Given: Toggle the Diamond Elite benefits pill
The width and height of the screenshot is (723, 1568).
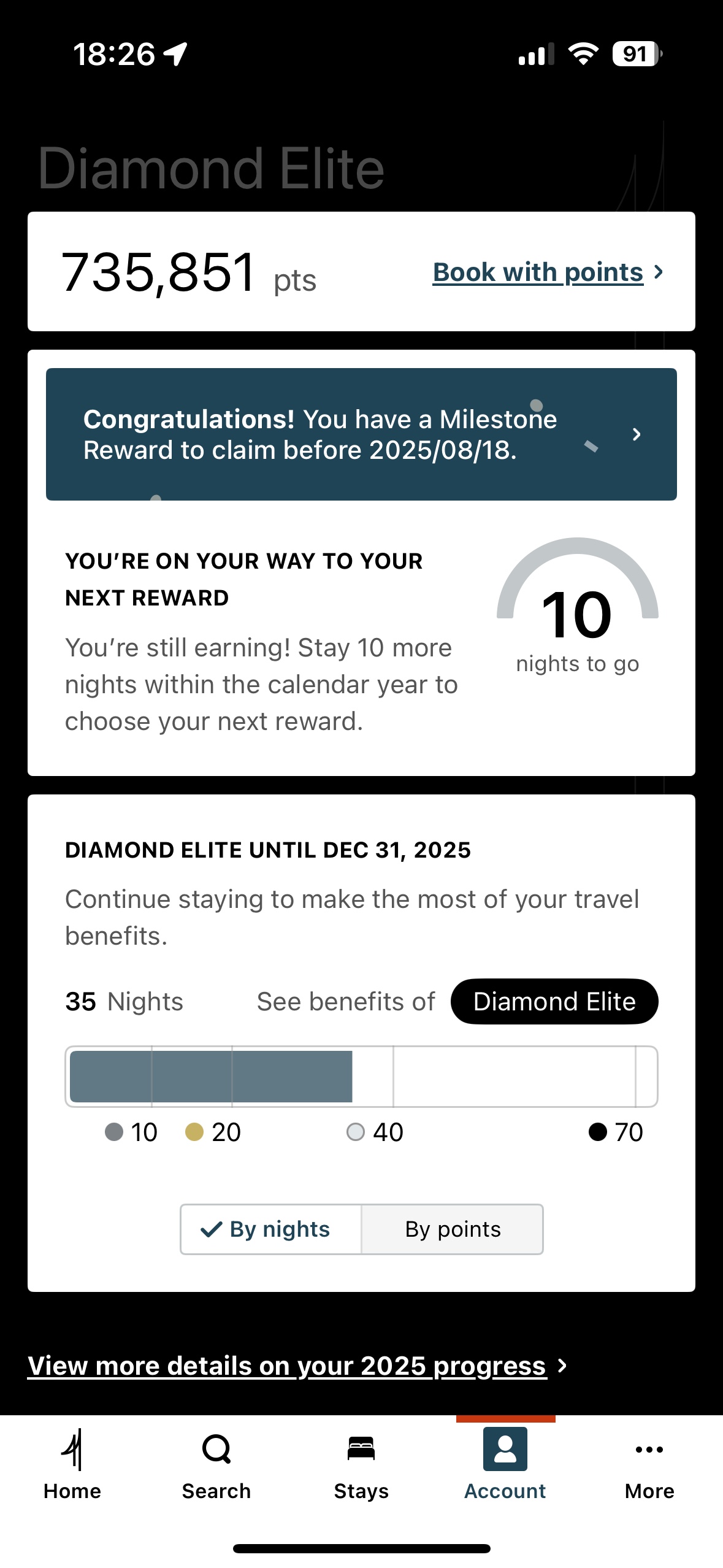Looking at the screenshot, I should (554, 1001).
